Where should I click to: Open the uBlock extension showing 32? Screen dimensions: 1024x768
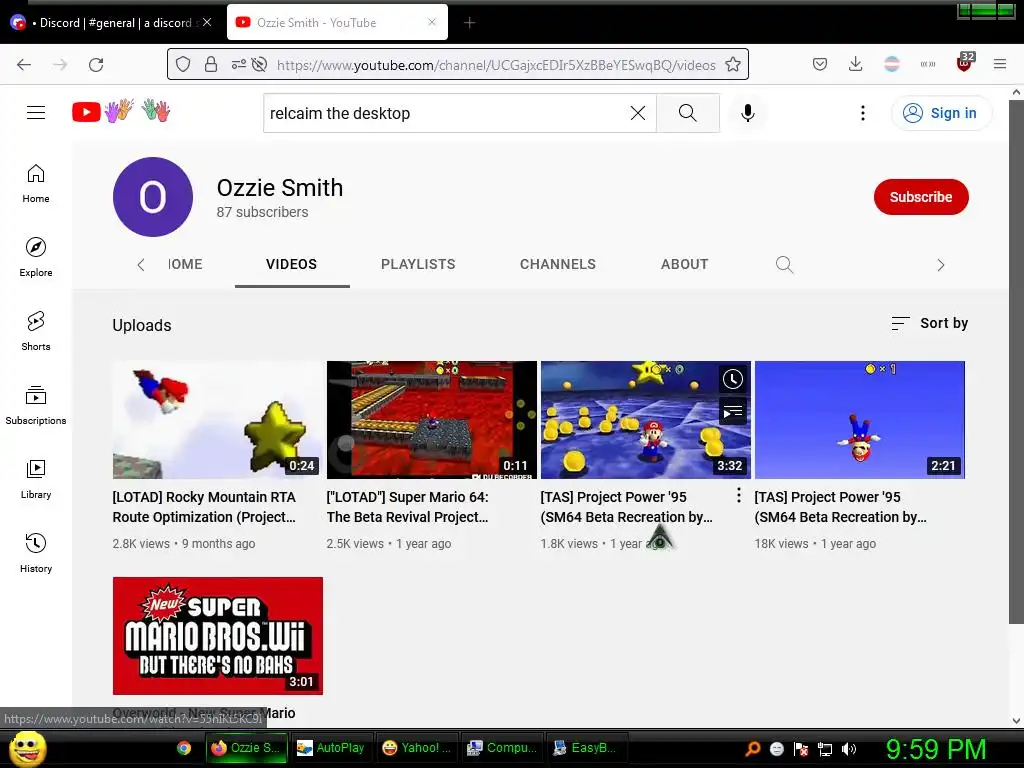[965, 63]
